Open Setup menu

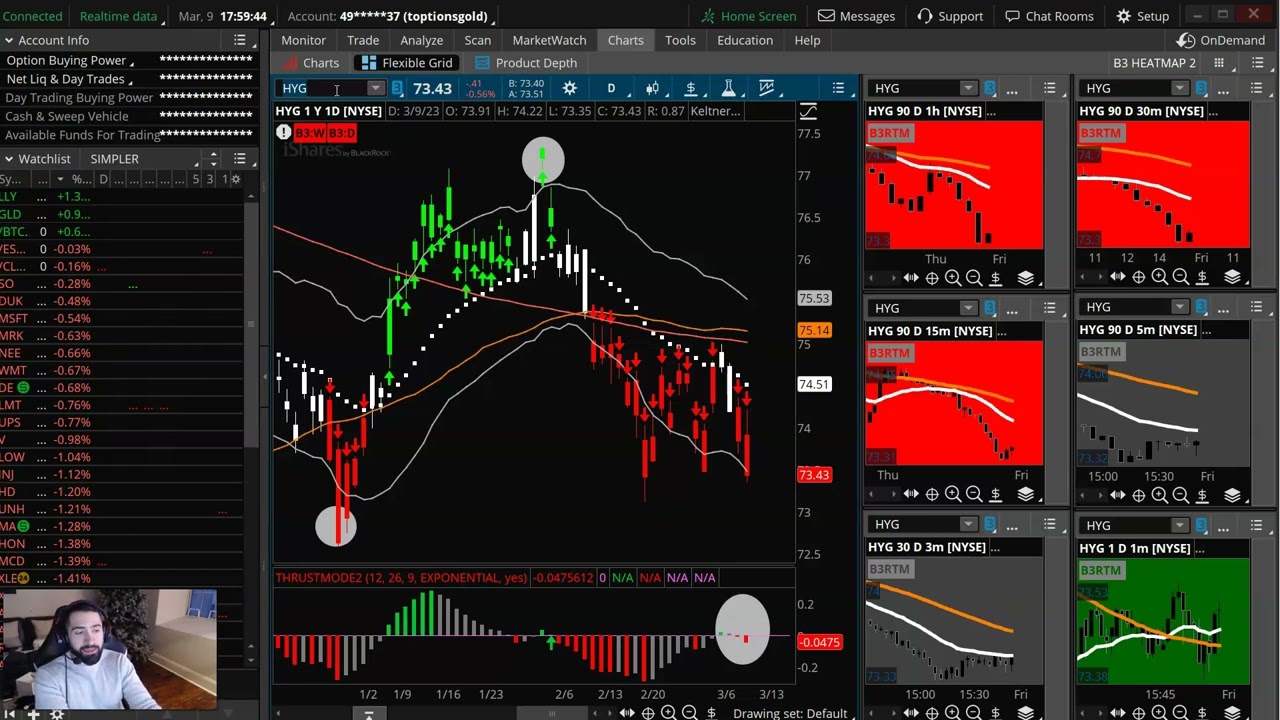pos(1142,16)
